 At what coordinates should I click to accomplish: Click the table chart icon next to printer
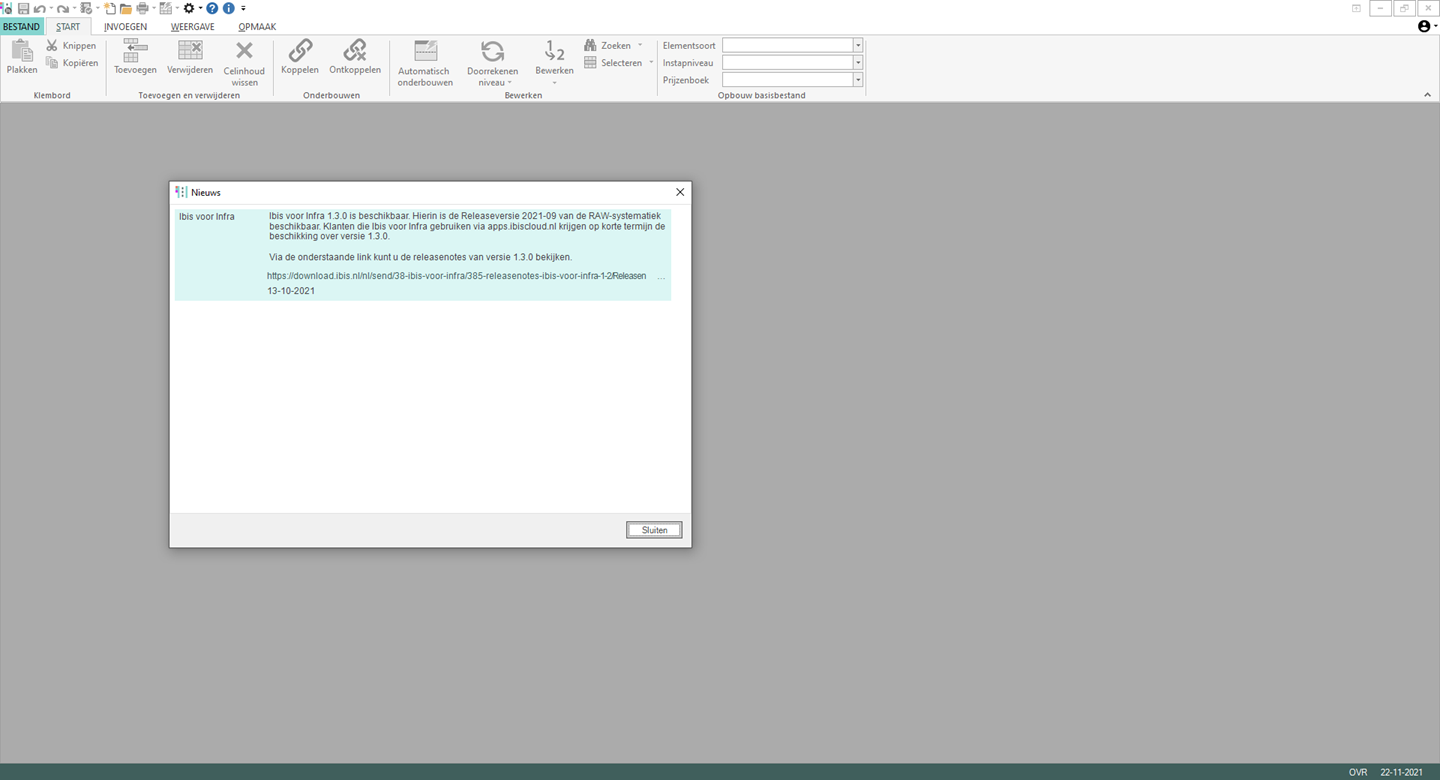(165, 8)
